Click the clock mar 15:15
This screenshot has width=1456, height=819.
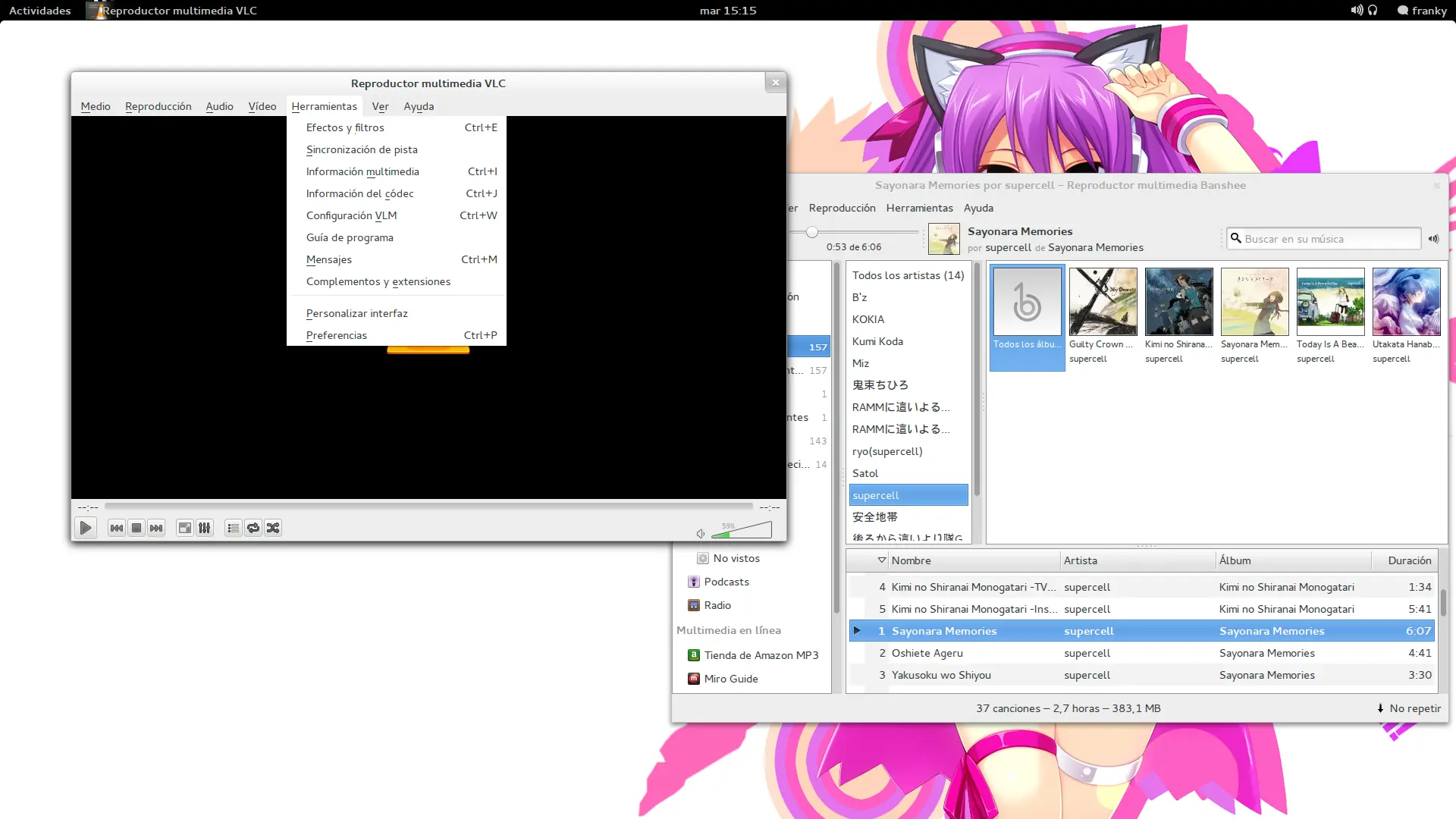pos(728,11)
